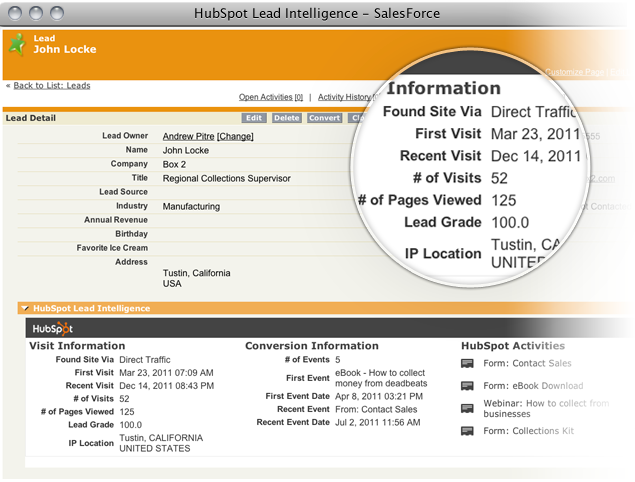Click the John Locke header title

(x=65, y=49)
